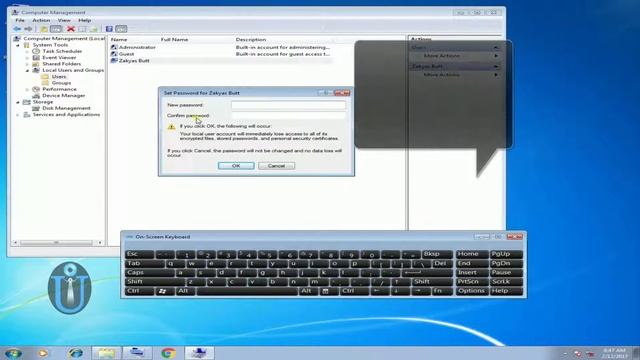This screenshot has height=360, width=640.
Task: Click the Back arrow in Computer Management toolbar
Action: [x=17, y=29]
